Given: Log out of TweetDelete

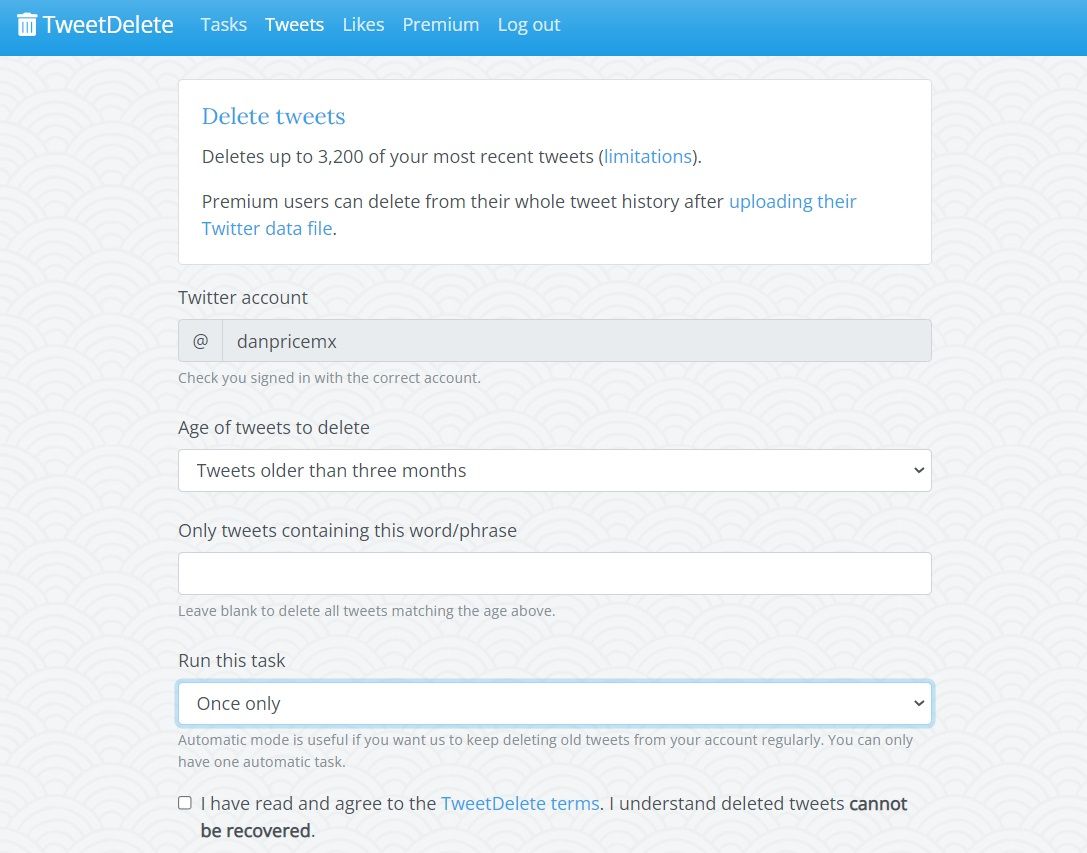Looking at the screenshot, I should (528, 24).
